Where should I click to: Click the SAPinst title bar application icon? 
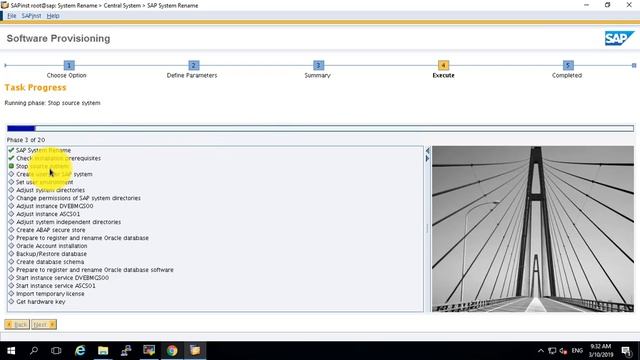(4, 5)
